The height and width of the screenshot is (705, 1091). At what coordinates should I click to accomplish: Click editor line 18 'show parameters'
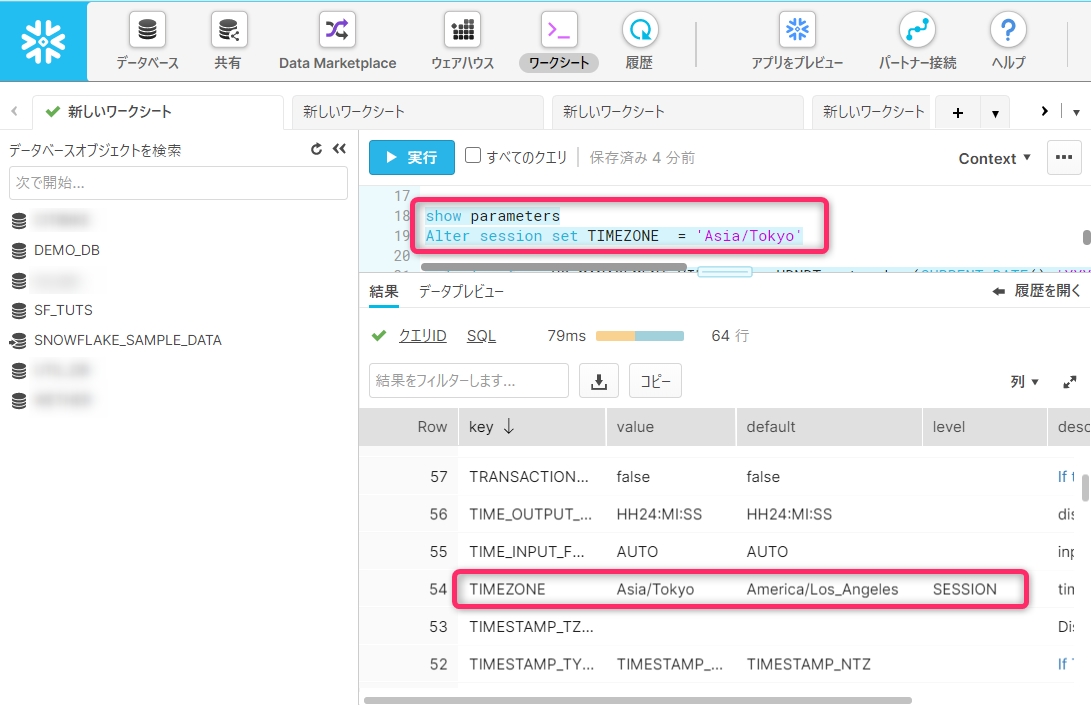coord(493,216)
